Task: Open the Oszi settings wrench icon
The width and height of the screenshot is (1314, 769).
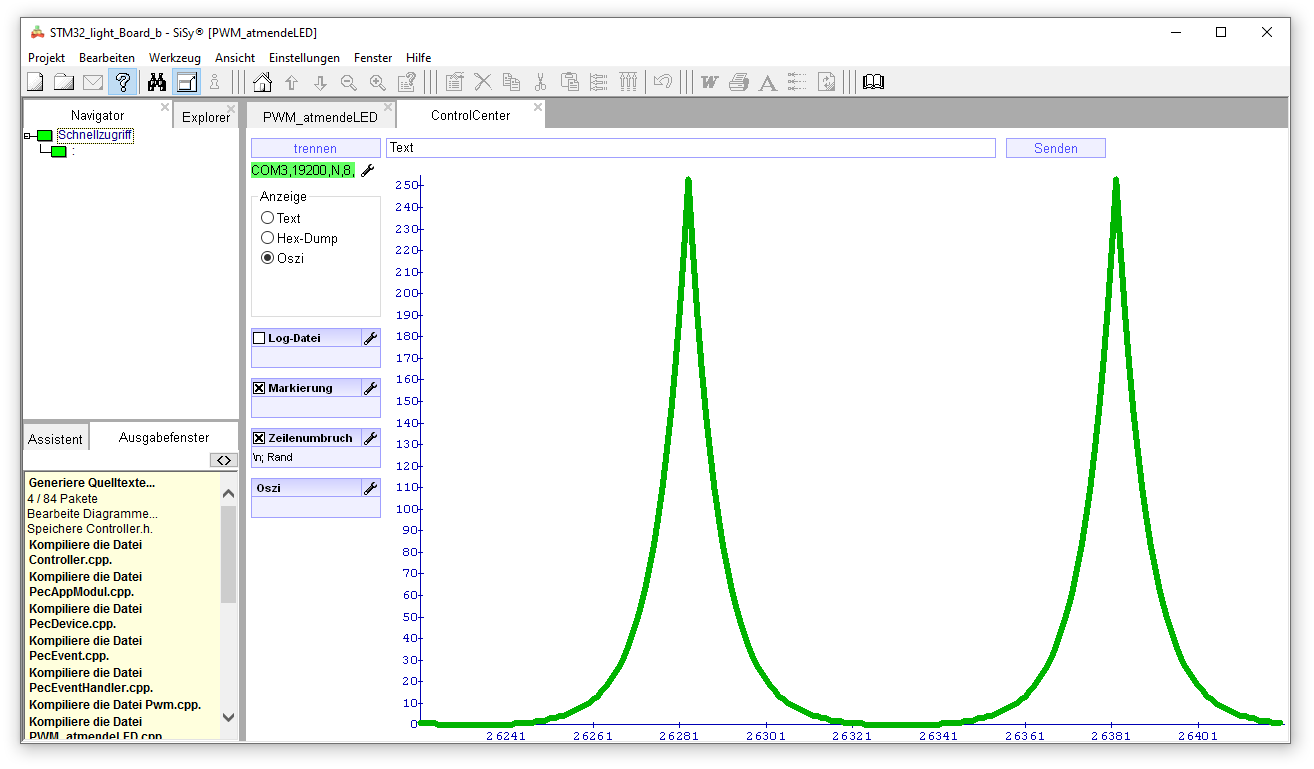Action: coord(370,488)
